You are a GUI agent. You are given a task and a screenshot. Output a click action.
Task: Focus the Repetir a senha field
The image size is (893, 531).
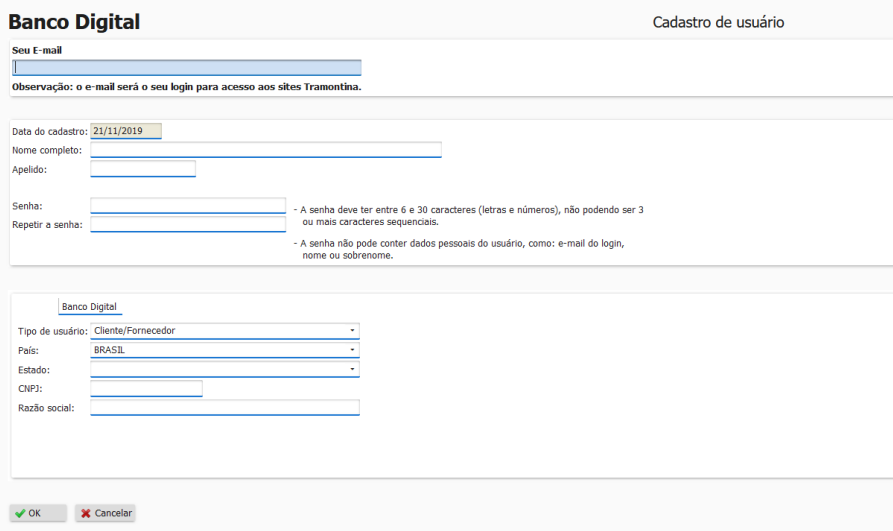pyautogui.click(x=188, y=224)
